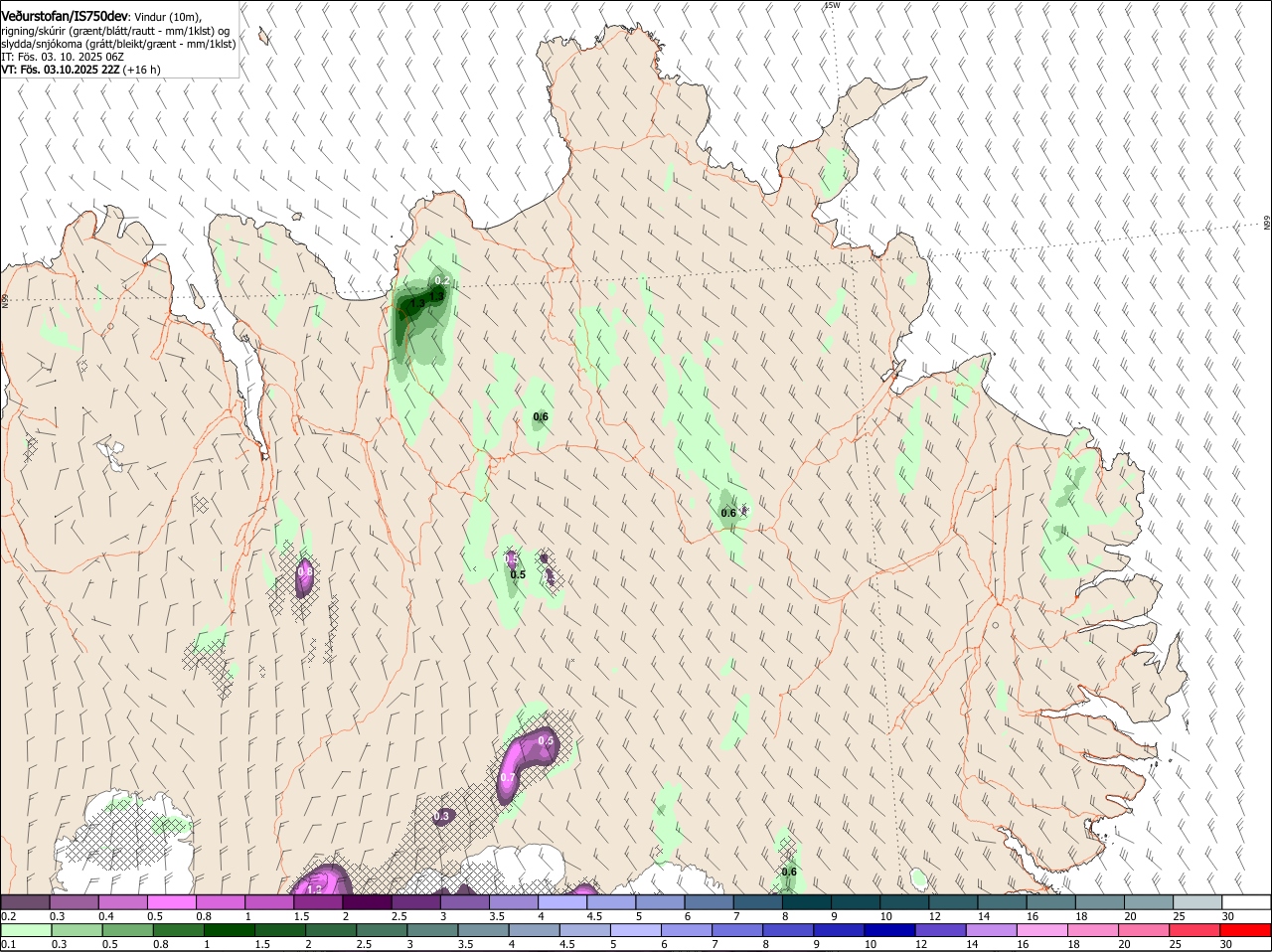
Task: Pick upper legend swatch starting at 0.8
Action: 221,901
